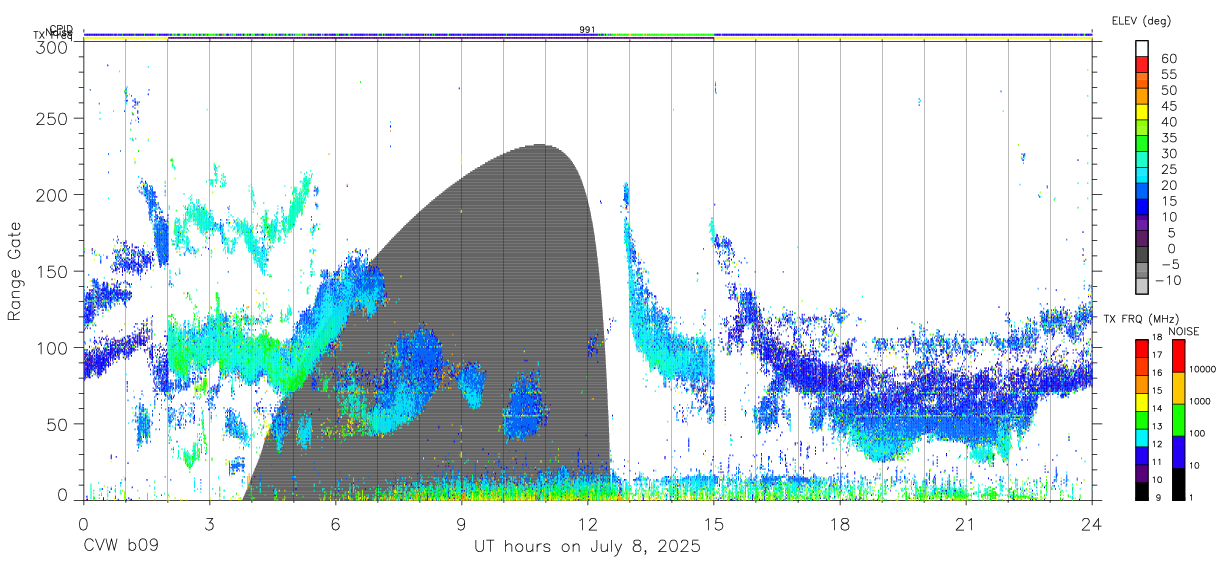Click the ELEV label '-10'
The height and width of the screenshot is (567, 1228).
pyautogui.click(x=1168, y=281)
